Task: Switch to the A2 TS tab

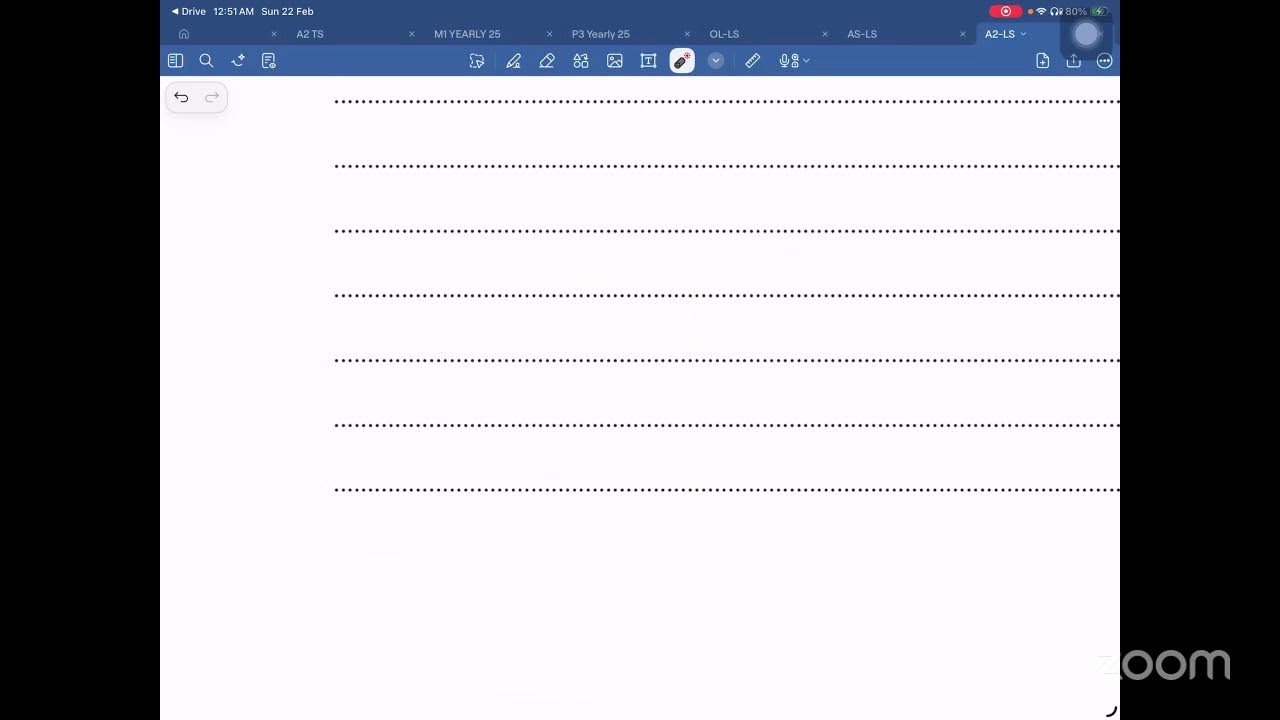Action: coord(310,34)
